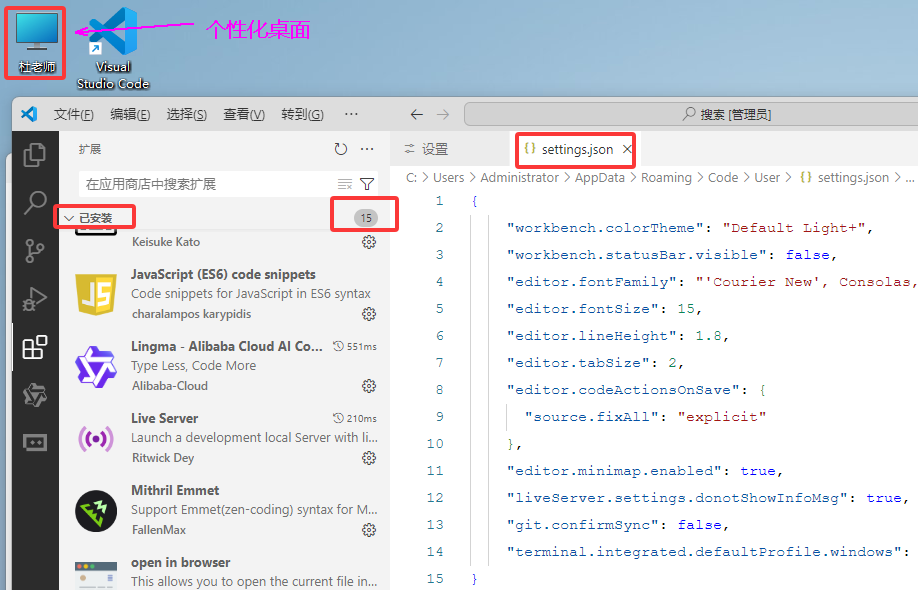
Task: Click the navigate back arrow
Action: coord(417,115)
